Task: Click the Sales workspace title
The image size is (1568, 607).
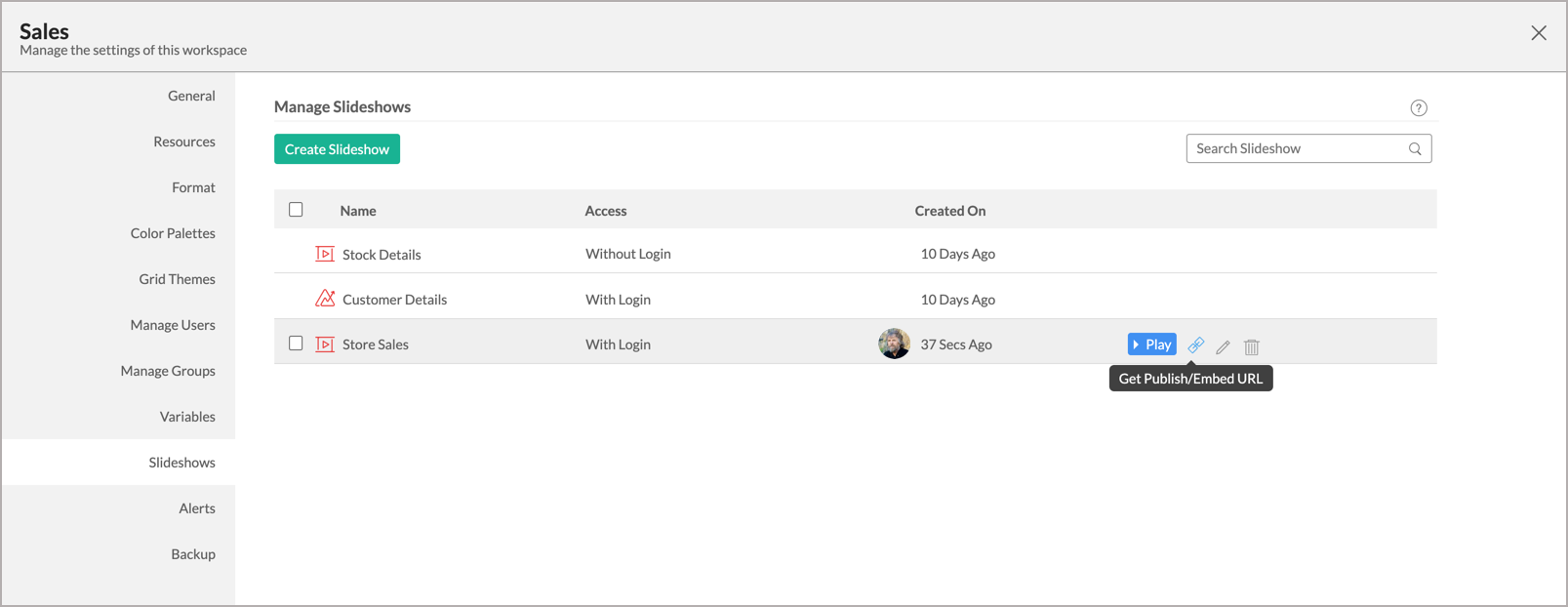Action: click(44, 31)
